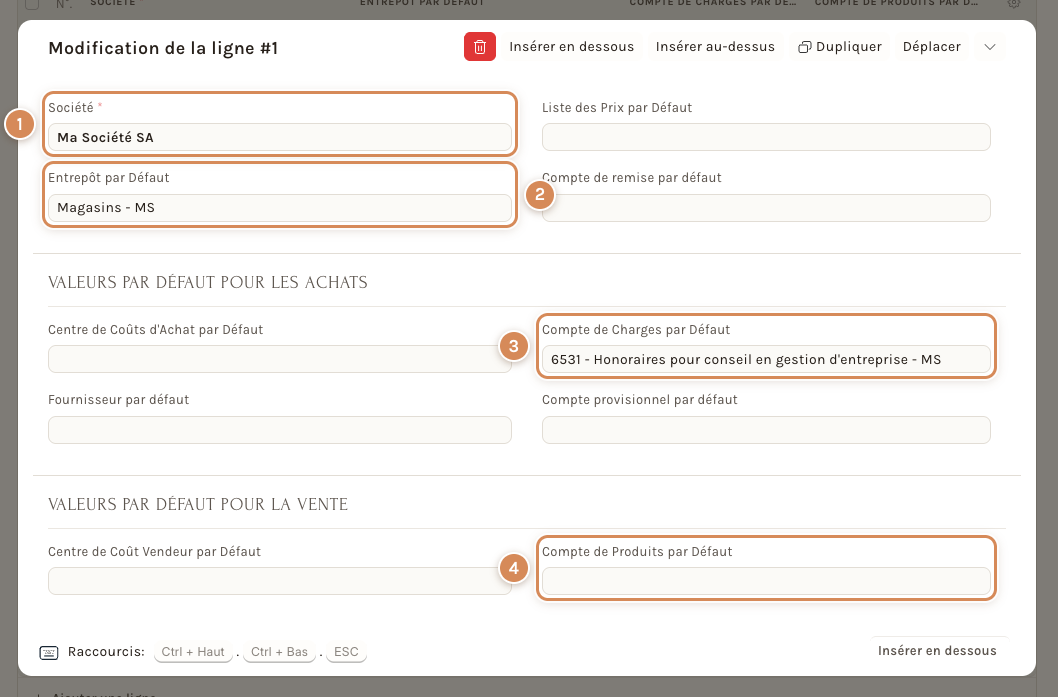Focus the Société field containing Ma Société SA

coord(280,137)
